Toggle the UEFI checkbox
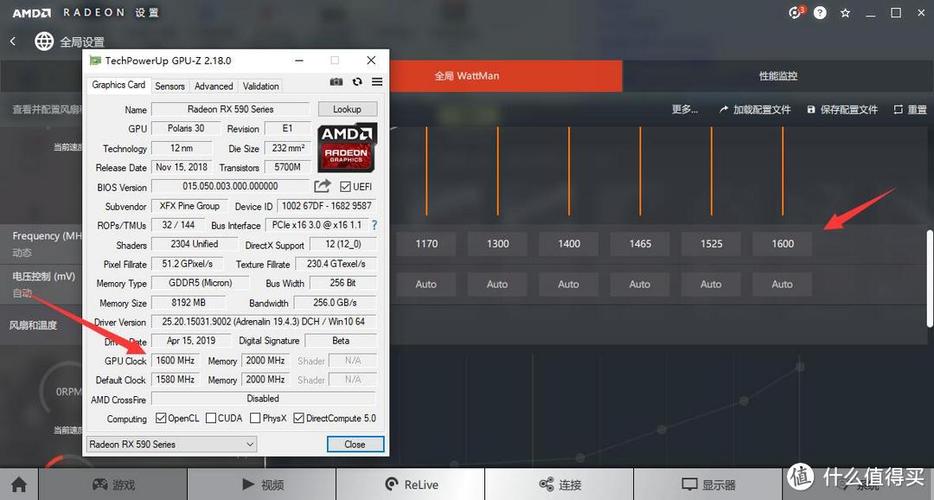The image size is (934, 500). 345,187
